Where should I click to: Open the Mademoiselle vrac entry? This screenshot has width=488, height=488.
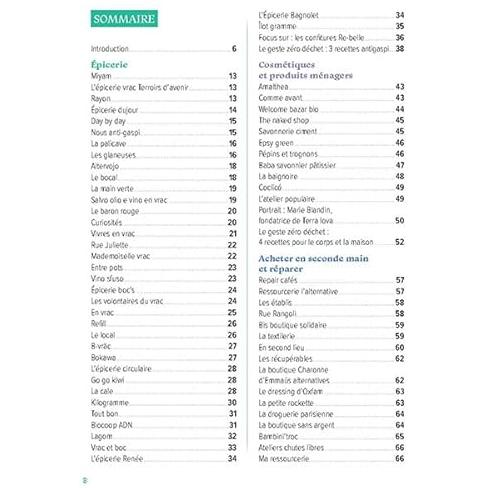(x=164, y=256)
